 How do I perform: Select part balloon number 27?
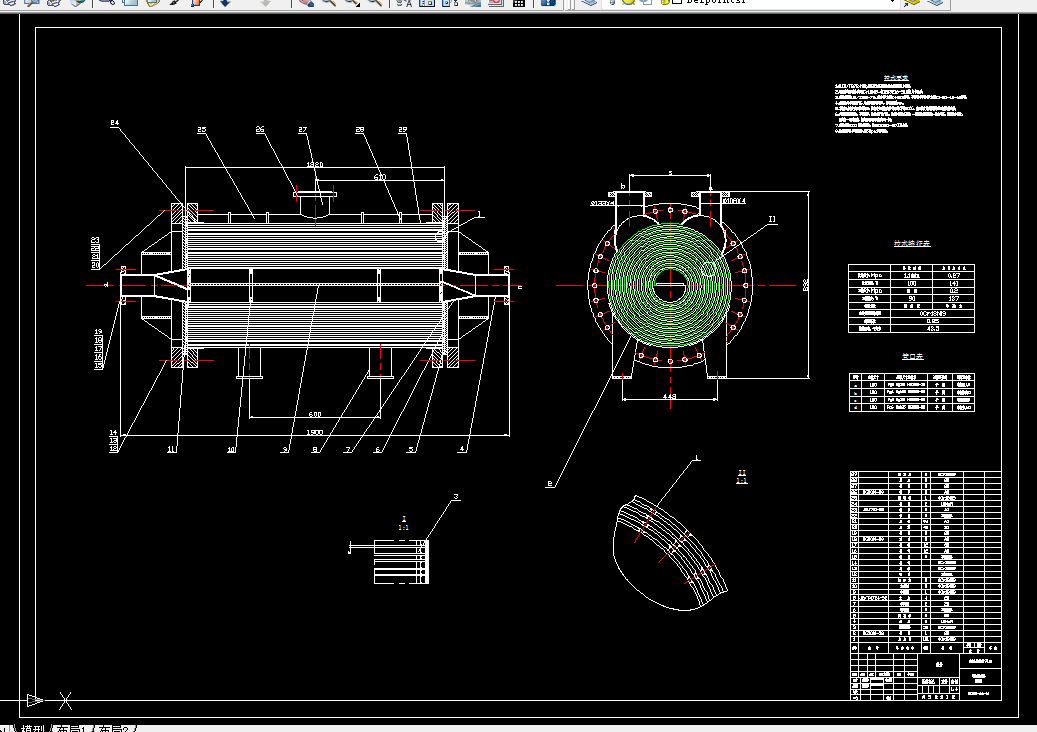tap(302, 130)
